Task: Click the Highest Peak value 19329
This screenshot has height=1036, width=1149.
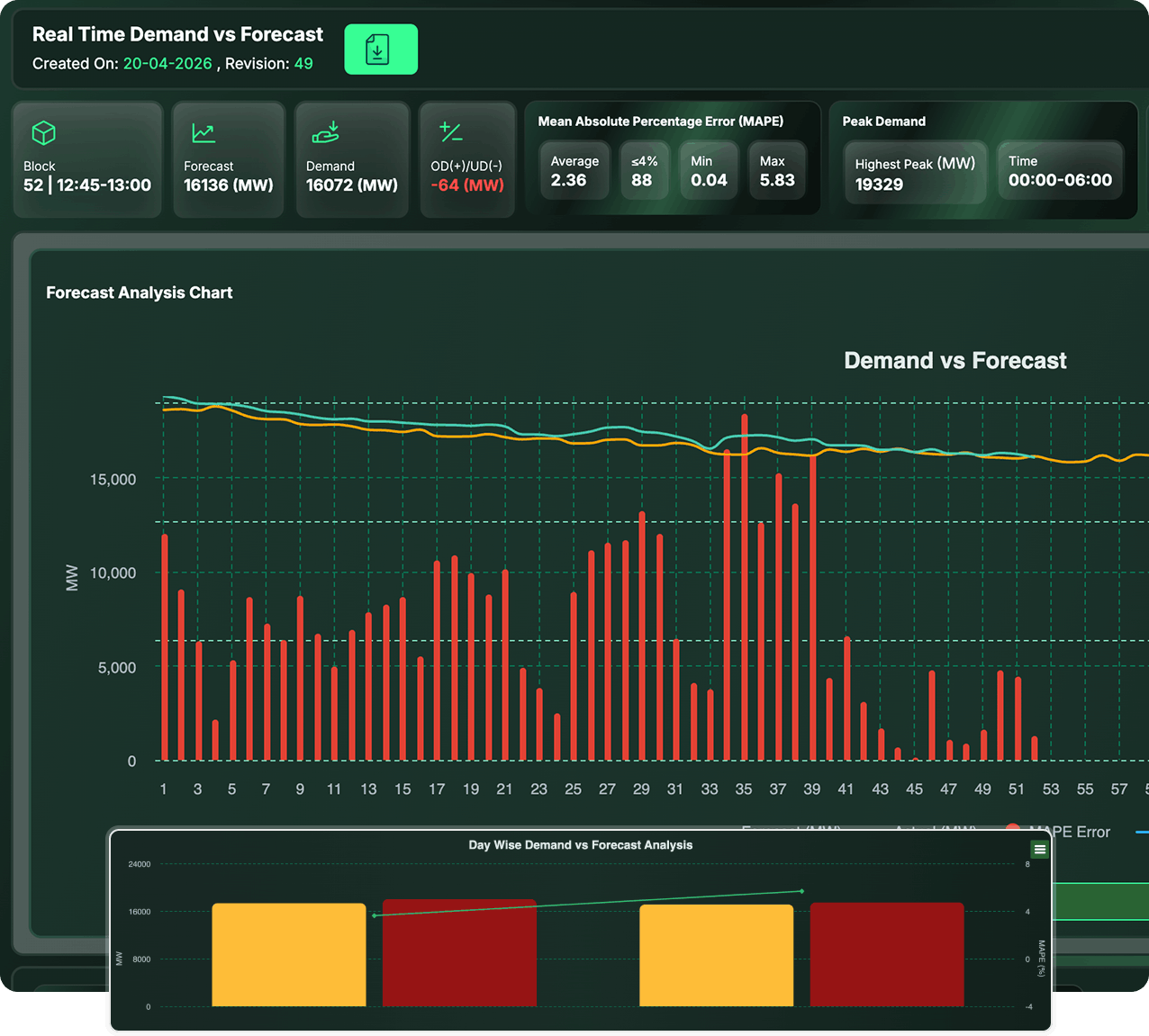Action: click(x=879, y=185)
